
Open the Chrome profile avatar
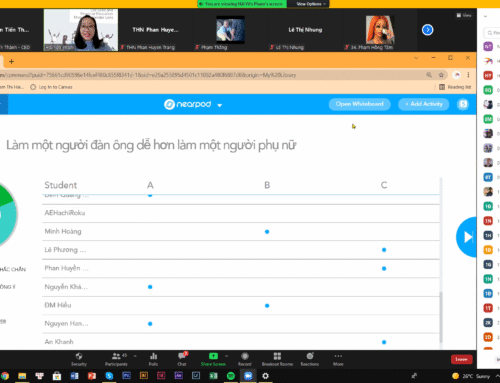(457, 75)
